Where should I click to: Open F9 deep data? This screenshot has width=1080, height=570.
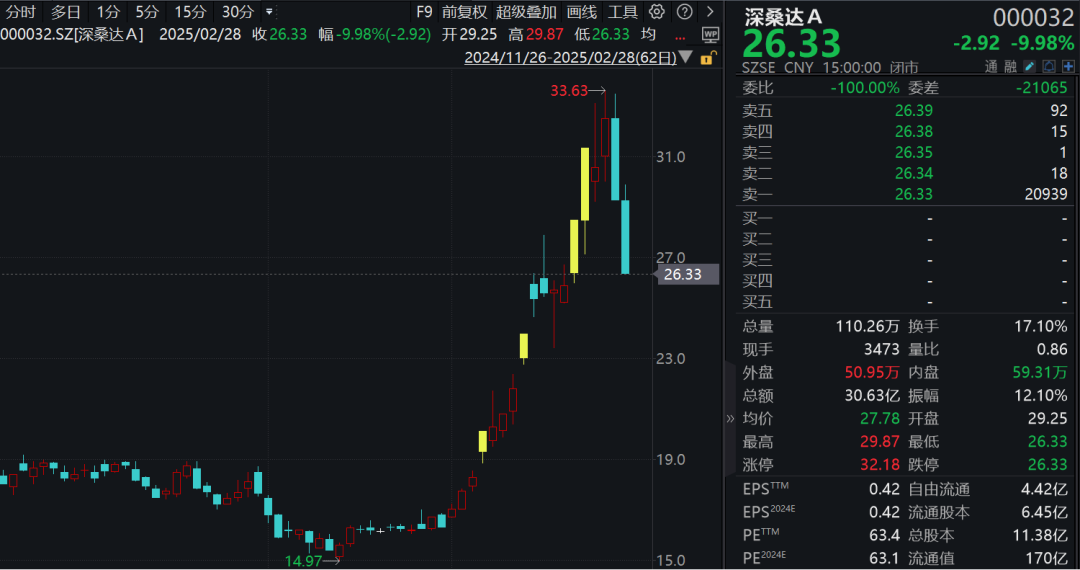point(424,12)
